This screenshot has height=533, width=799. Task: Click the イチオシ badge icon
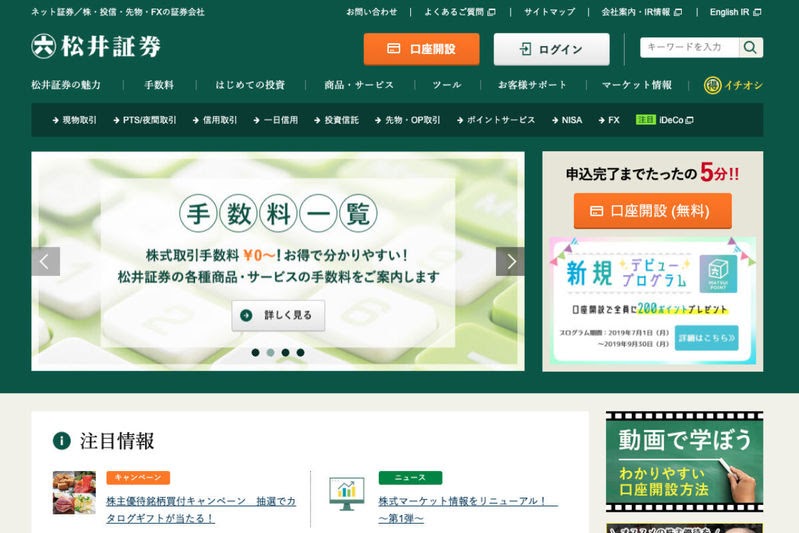(712, 85)
